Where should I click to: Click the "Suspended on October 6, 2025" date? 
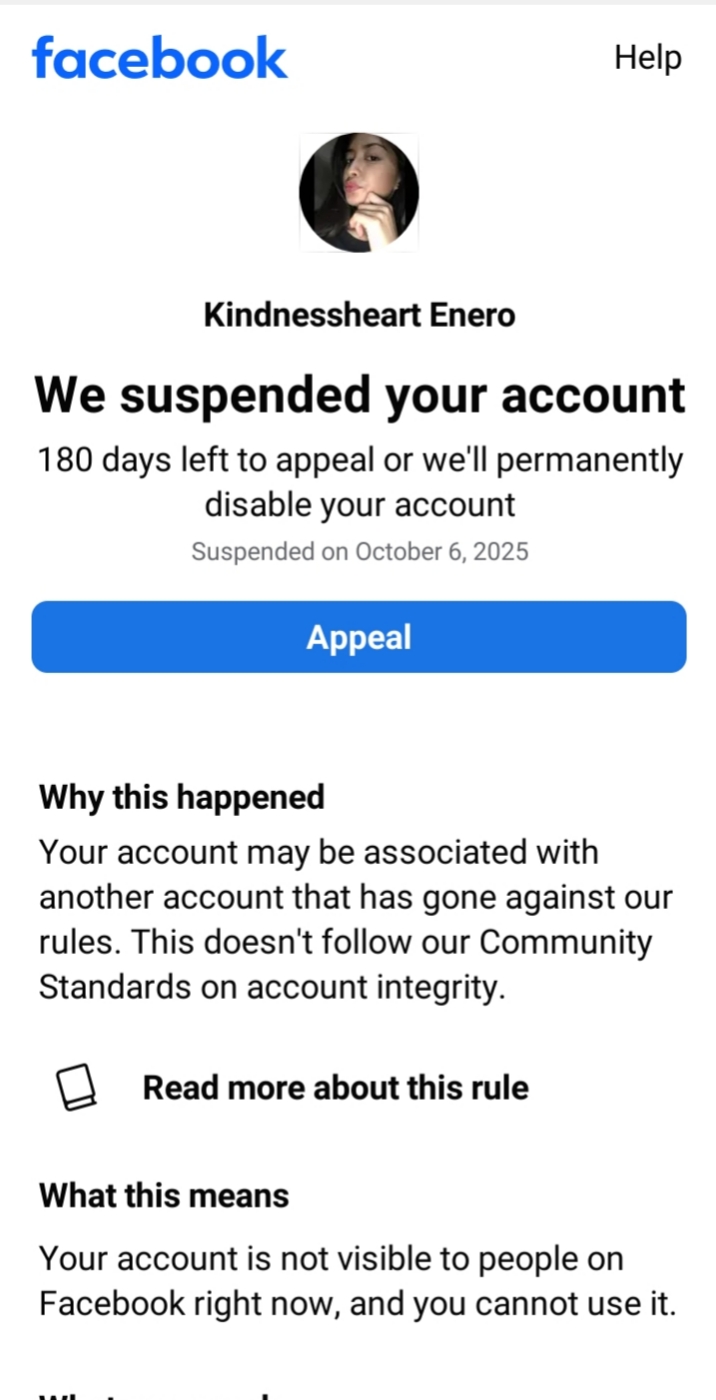[x=359, y=551]
